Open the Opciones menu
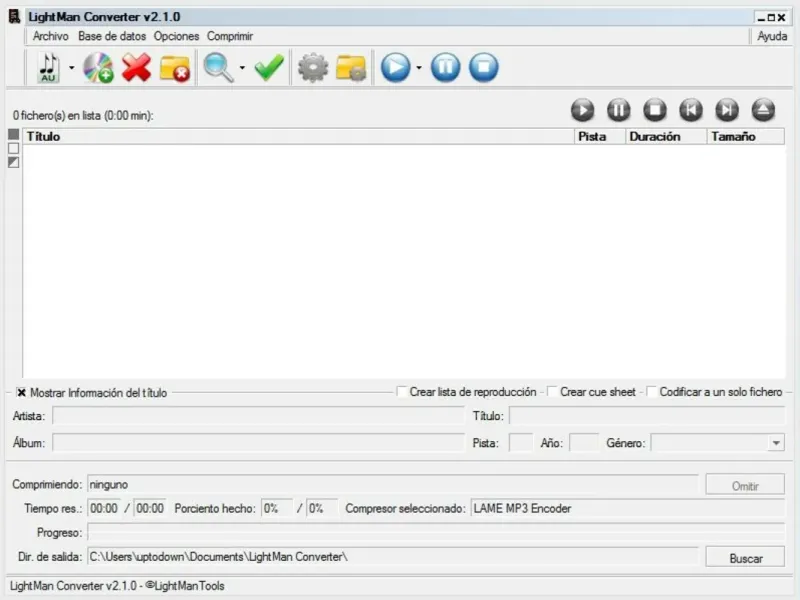The width and height of the screenshot is (800, 600). coord(177,36)
